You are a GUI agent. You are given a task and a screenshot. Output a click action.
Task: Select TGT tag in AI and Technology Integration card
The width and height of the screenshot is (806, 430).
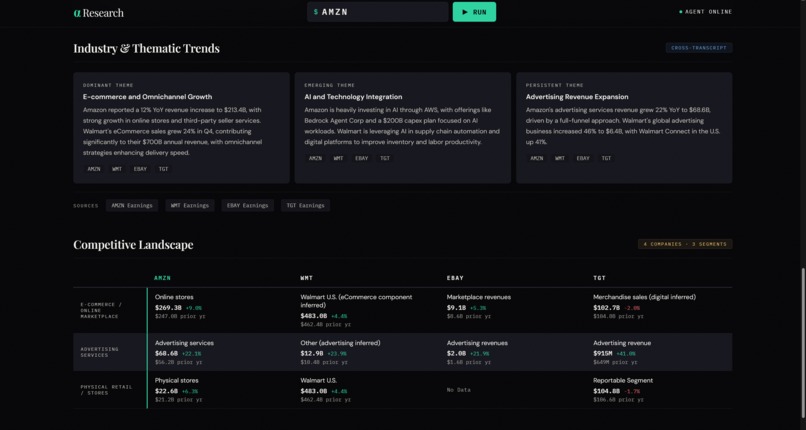[384, 158]
